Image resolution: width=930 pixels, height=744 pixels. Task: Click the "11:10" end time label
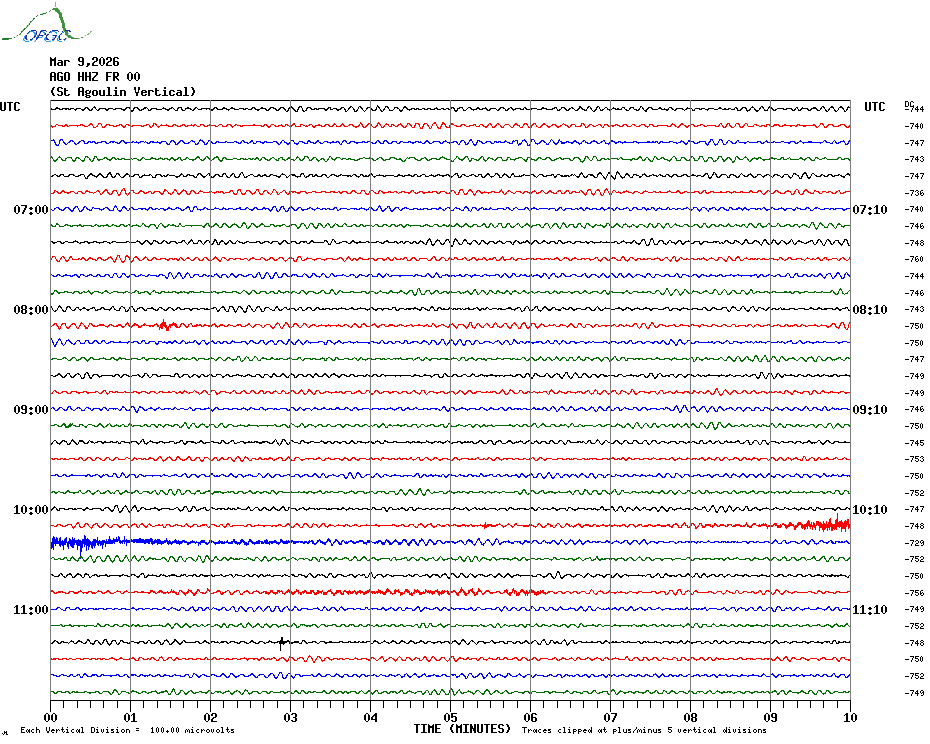[x=870, y=610]
